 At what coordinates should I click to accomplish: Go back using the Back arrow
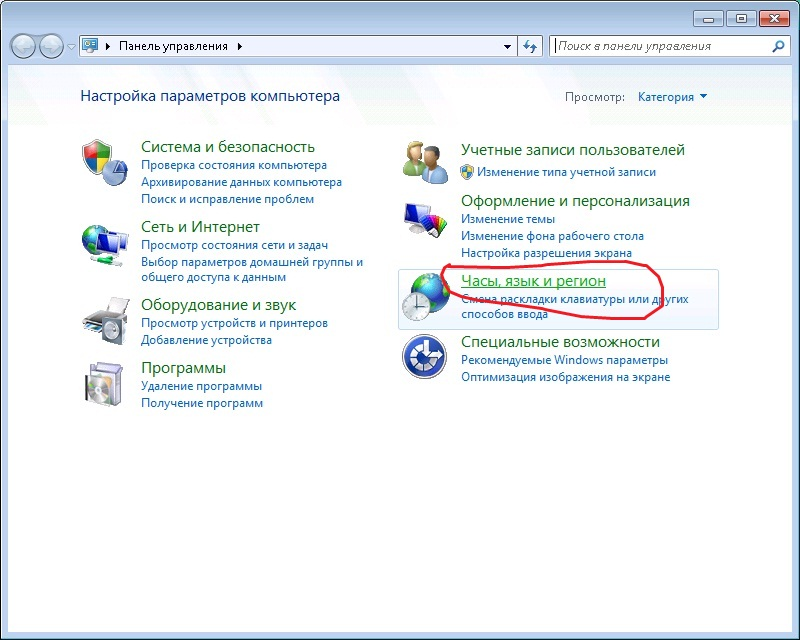(x=23, y=46)
